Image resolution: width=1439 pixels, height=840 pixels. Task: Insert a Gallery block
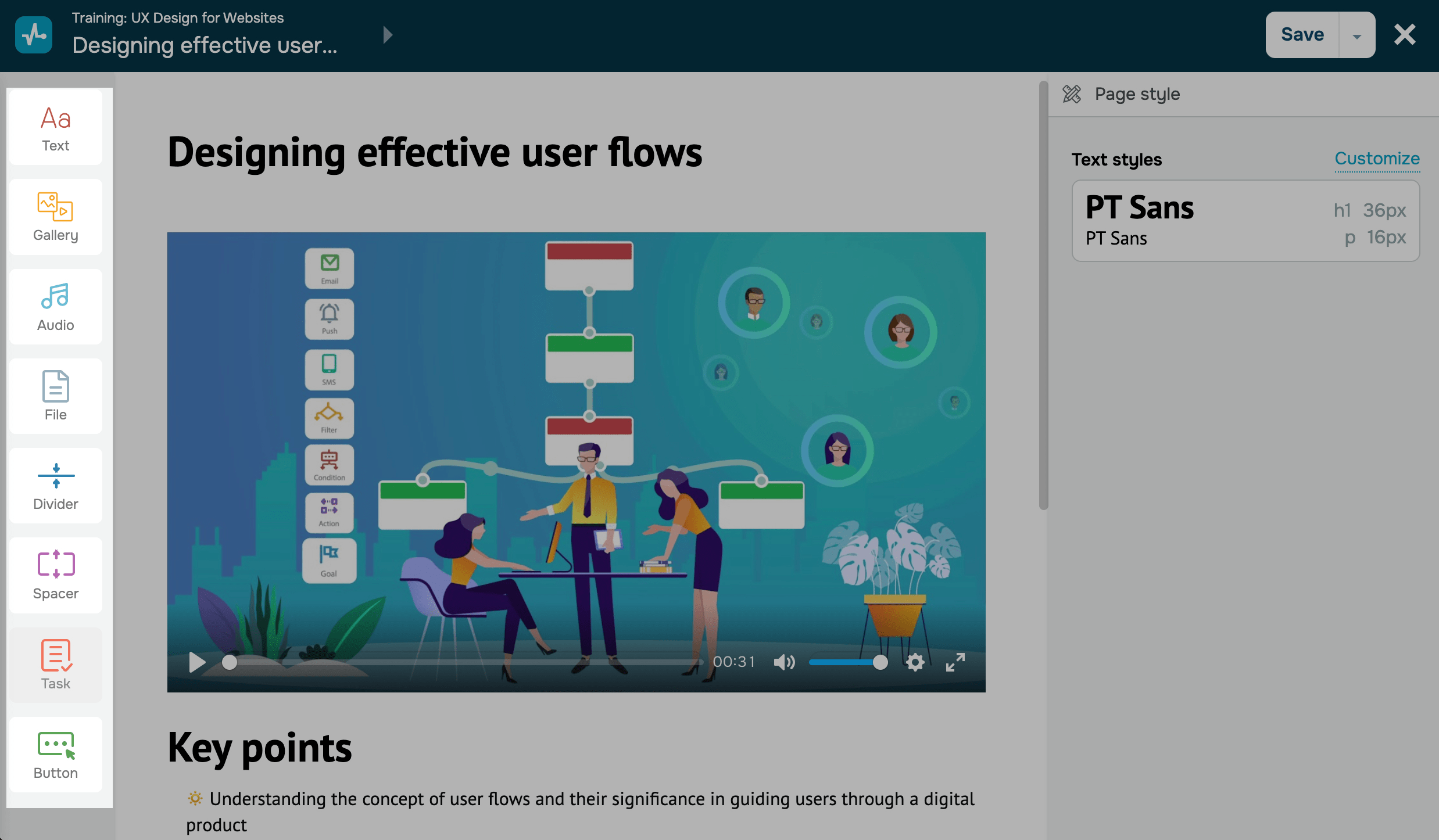(56, 217)
